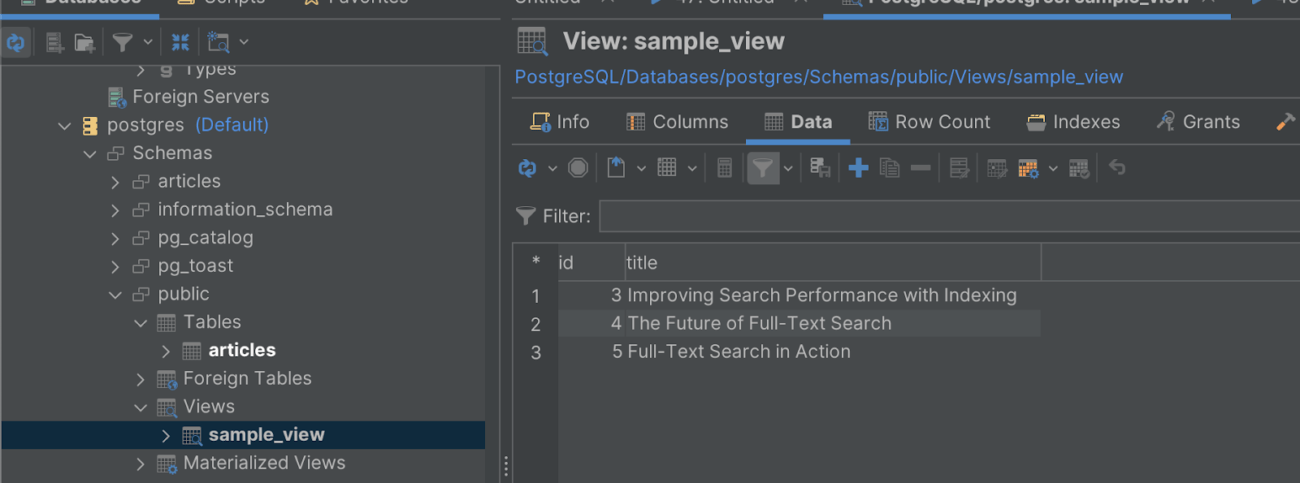Select the pg_catalog schema in tree
Viewport: 1300px width, 483px height.
point(205,238)
